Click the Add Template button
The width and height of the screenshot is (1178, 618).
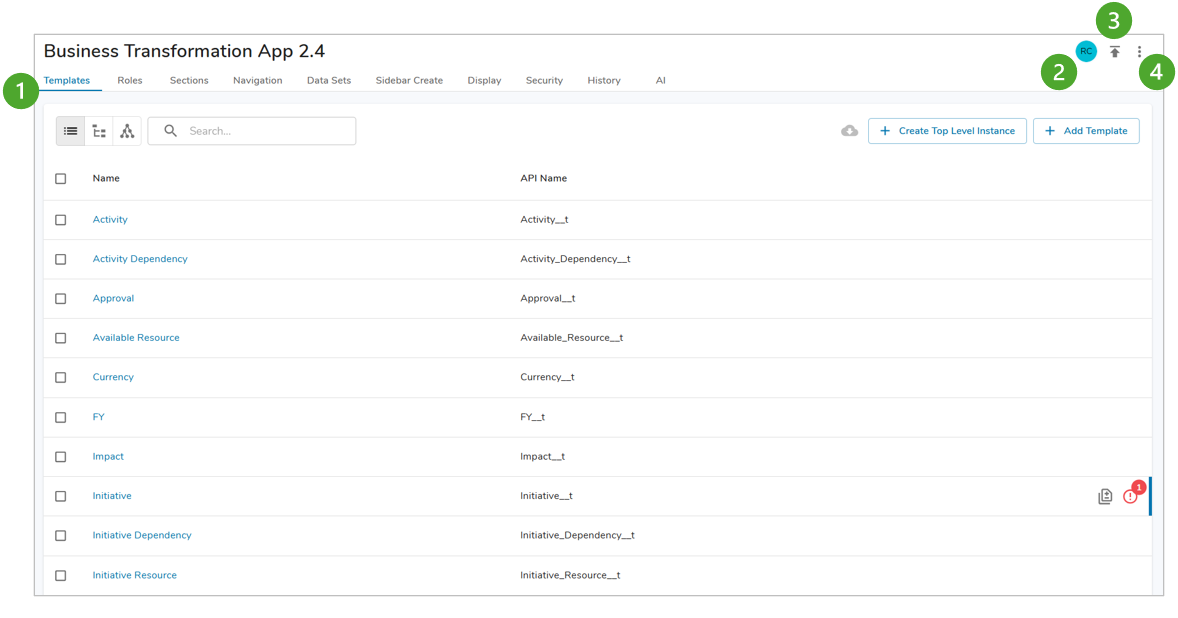click(1086, 131)
